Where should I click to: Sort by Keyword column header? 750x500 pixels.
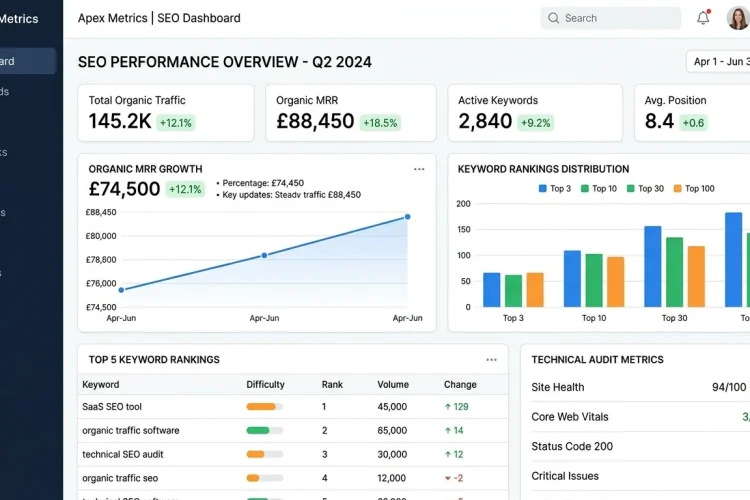click(101, 385)
